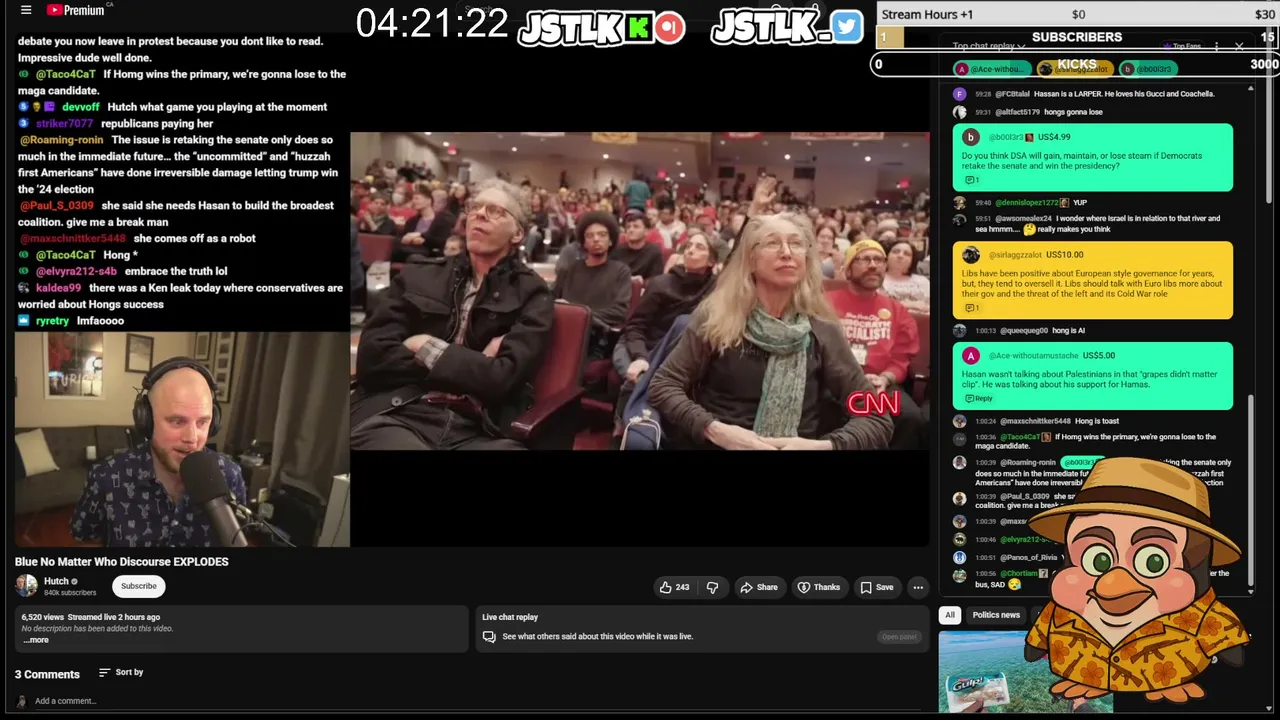Click the green Kick icon in stream banner

click(x=639, y=28)
